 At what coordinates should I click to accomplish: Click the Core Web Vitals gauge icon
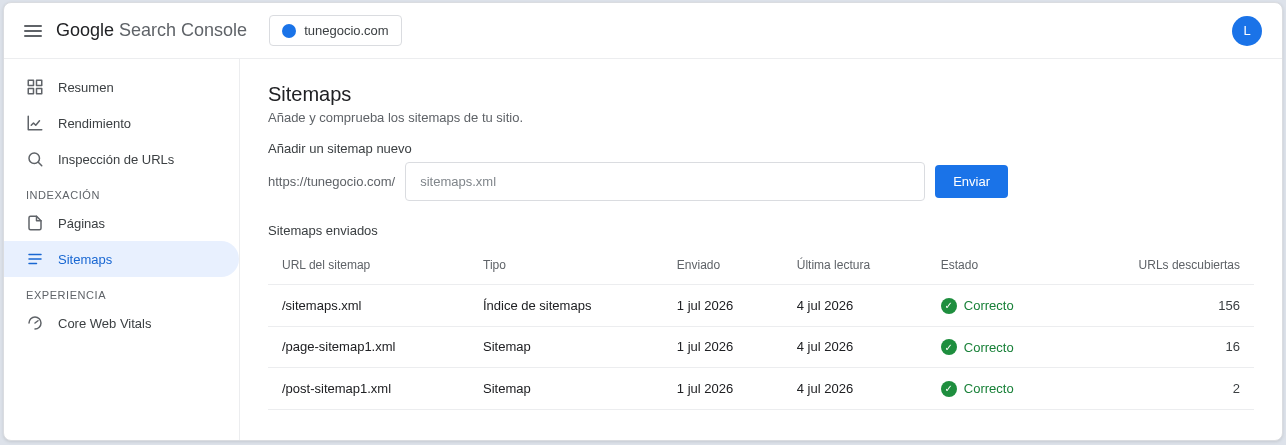tap(35, 323)
